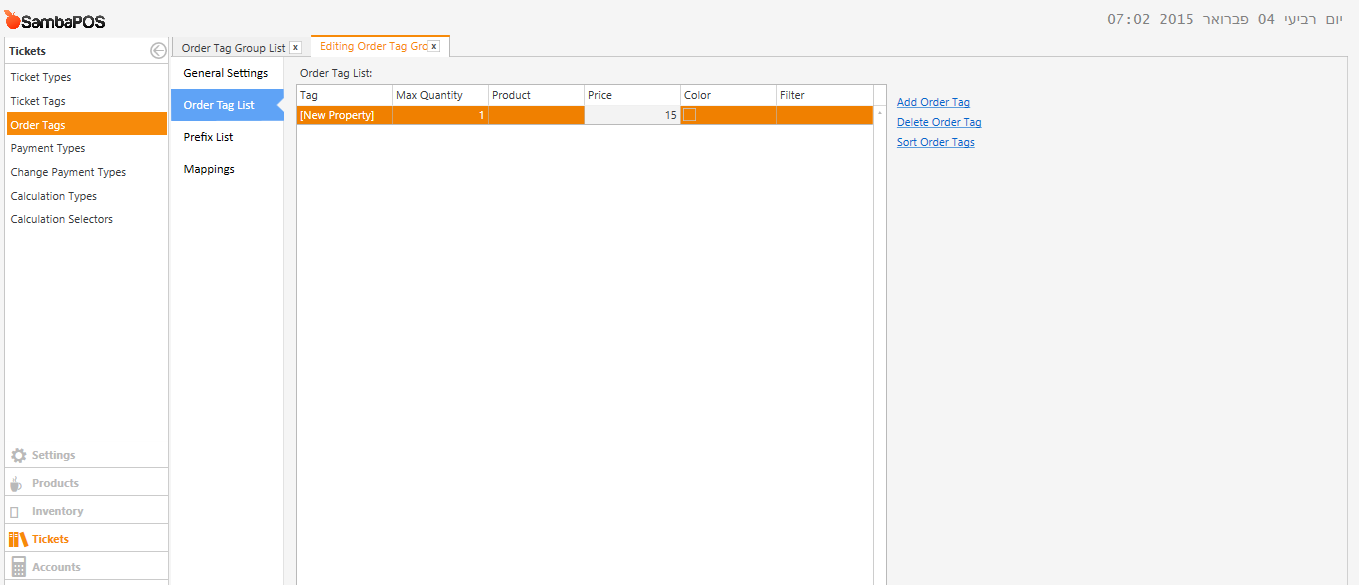Toggle the Color checkbox in the tag row

689,115
